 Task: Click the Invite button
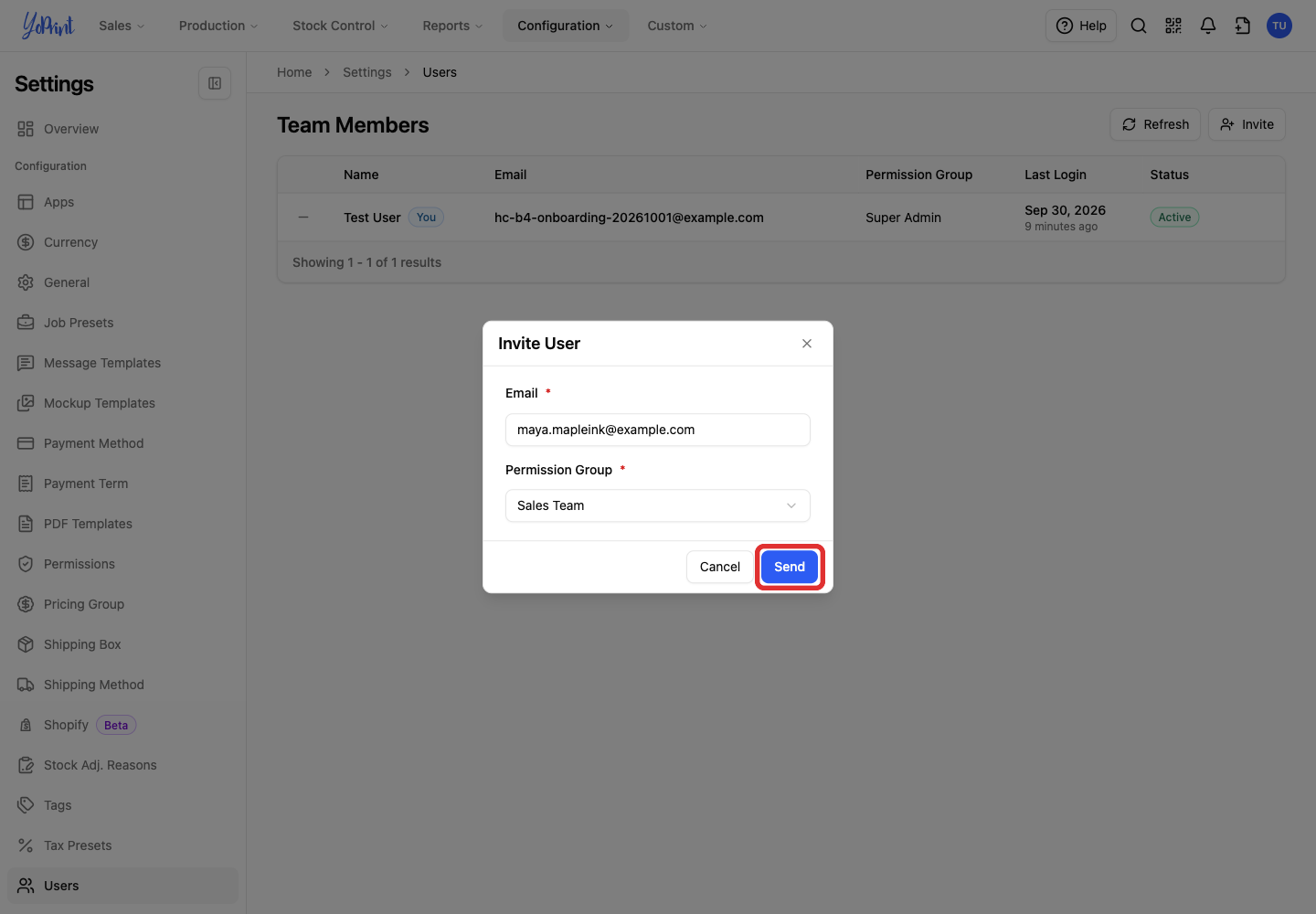(x=1247, y=124)
